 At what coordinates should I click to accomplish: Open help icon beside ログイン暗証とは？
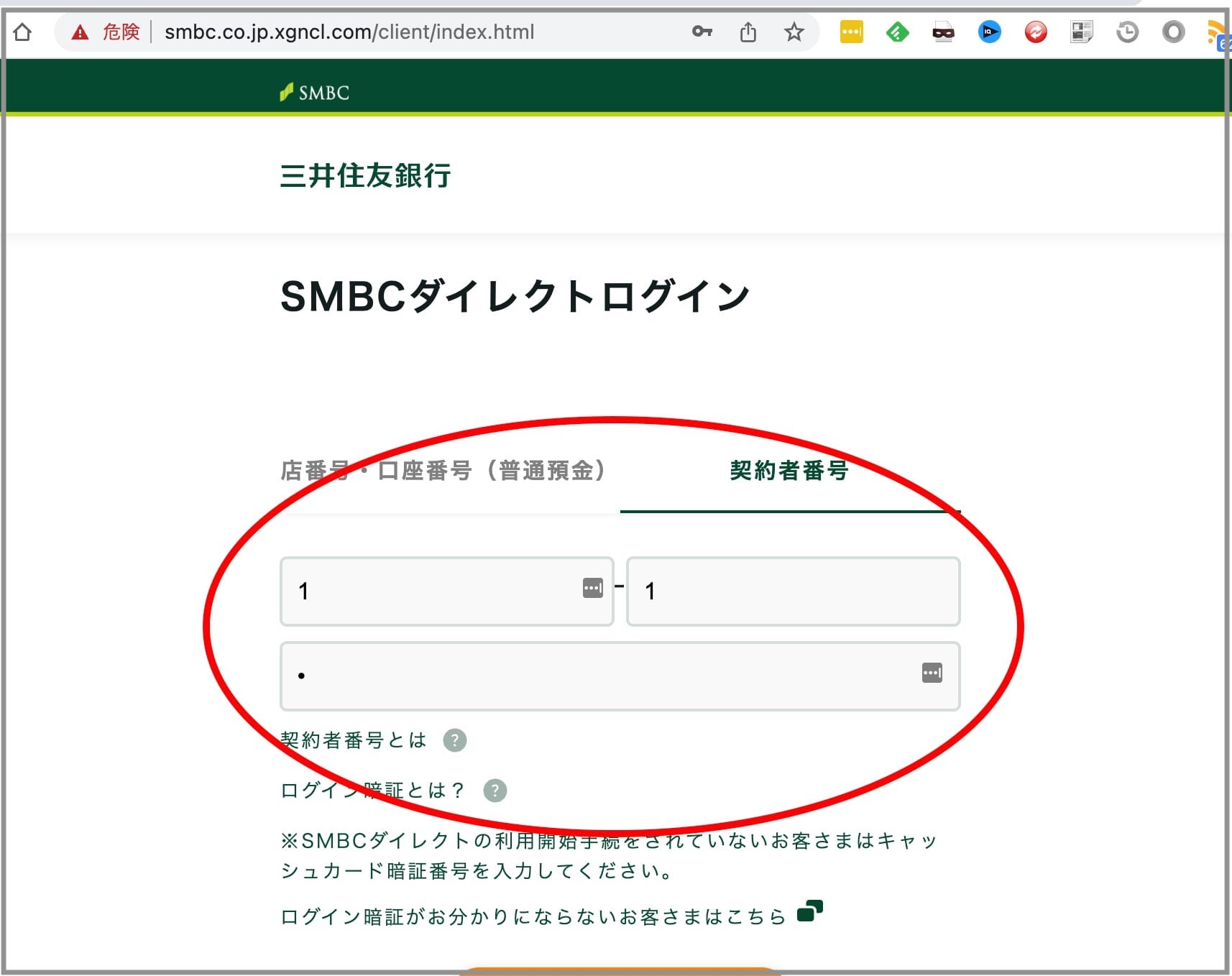(x=495, y=791)
